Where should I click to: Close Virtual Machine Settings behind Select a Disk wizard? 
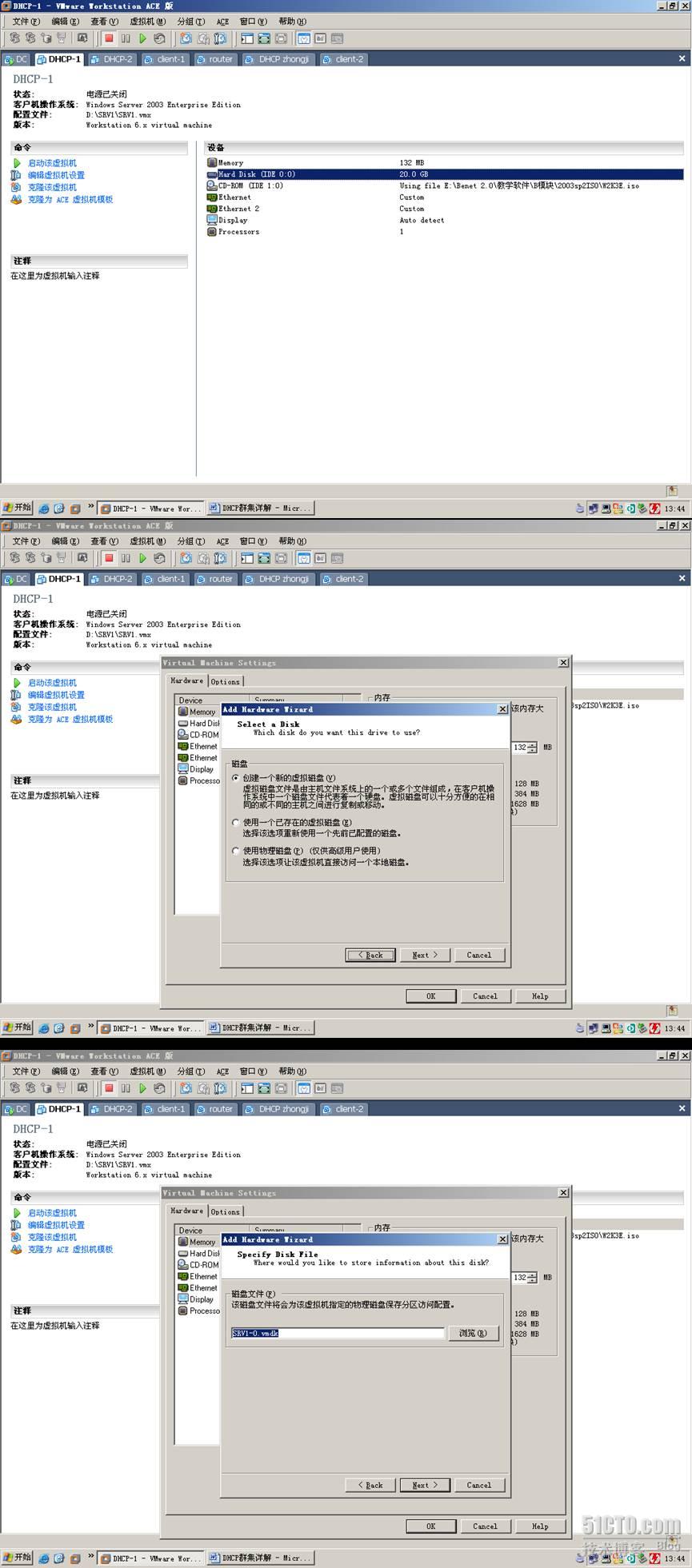coord(563,663)
